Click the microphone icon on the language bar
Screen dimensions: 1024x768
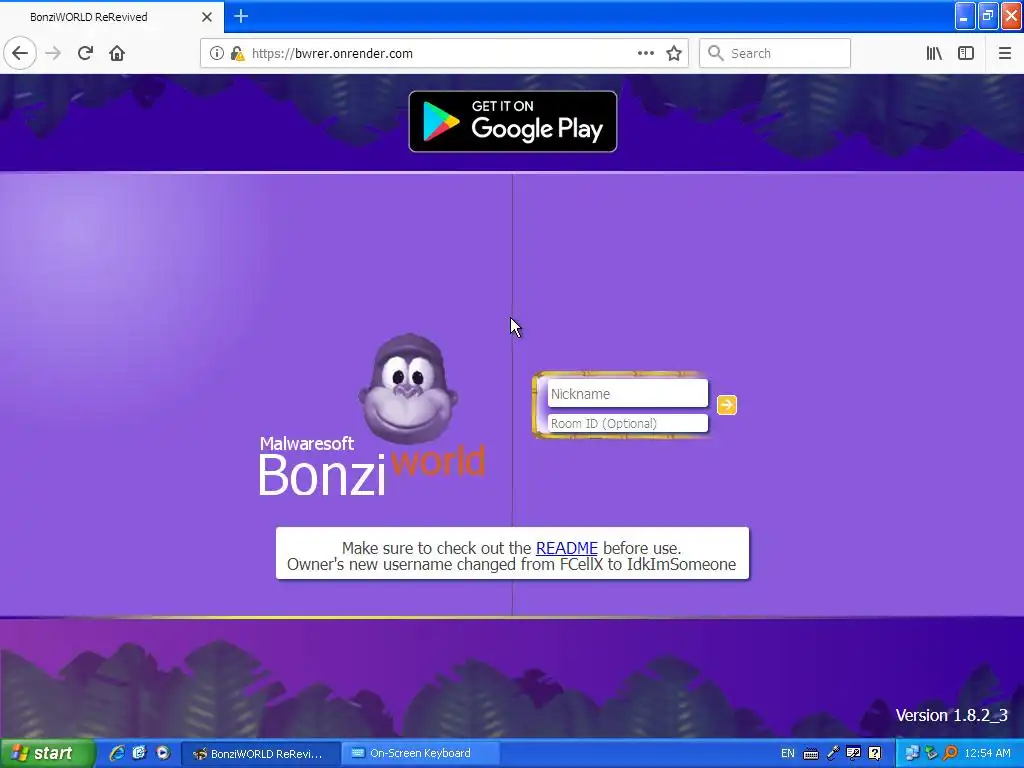pyautogui.click(x=833, y=754)
